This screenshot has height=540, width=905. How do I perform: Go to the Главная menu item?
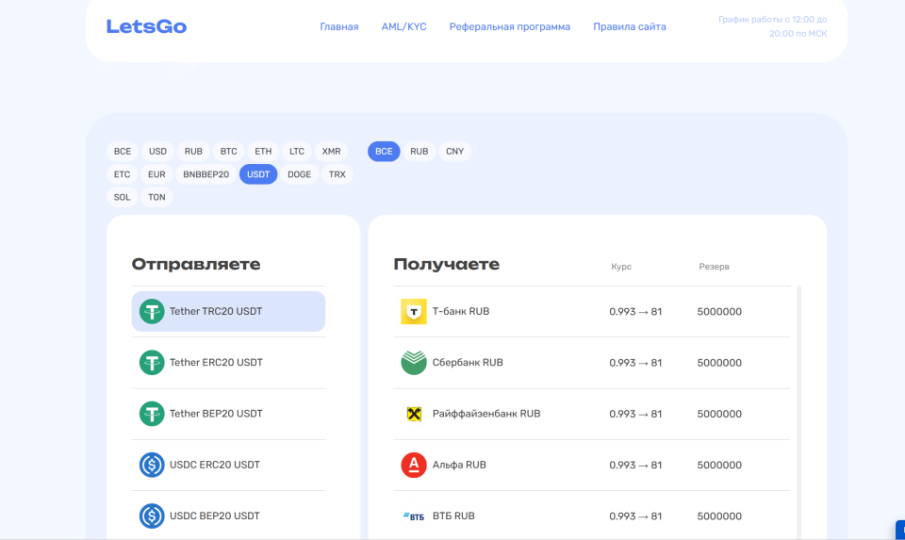point(339,27)
